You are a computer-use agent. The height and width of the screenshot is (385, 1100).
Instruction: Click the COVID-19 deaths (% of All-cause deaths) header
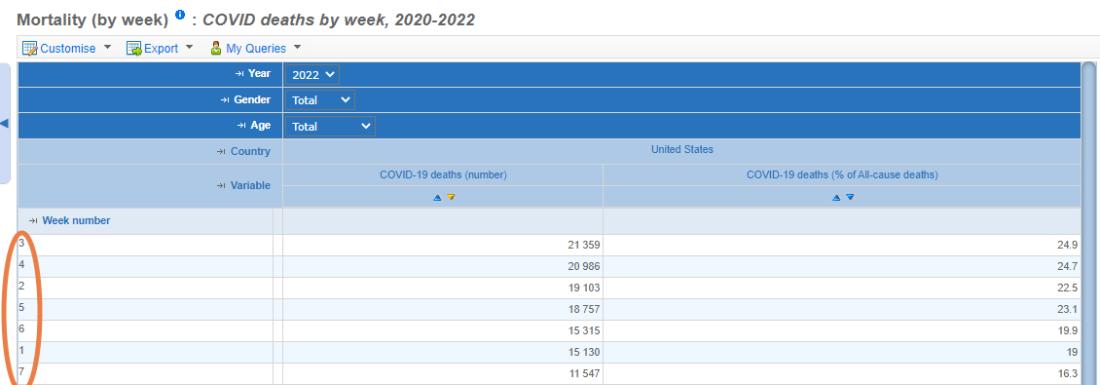pos(842,175)
